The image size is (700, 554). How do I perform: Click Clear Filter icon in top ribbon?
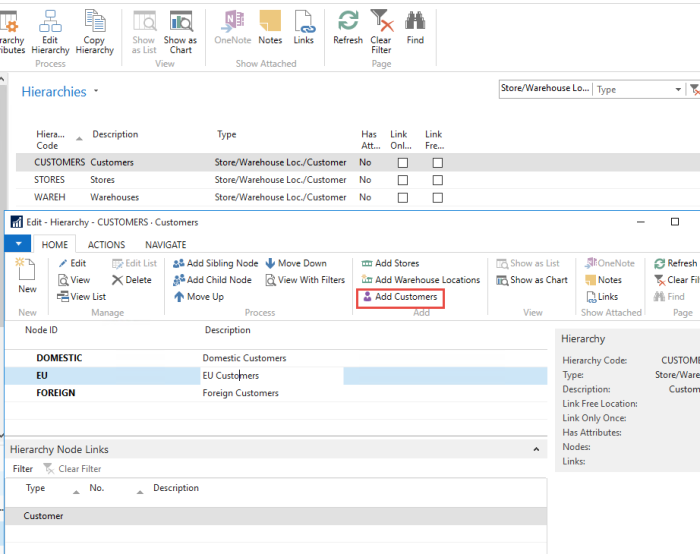click(381, 21)
